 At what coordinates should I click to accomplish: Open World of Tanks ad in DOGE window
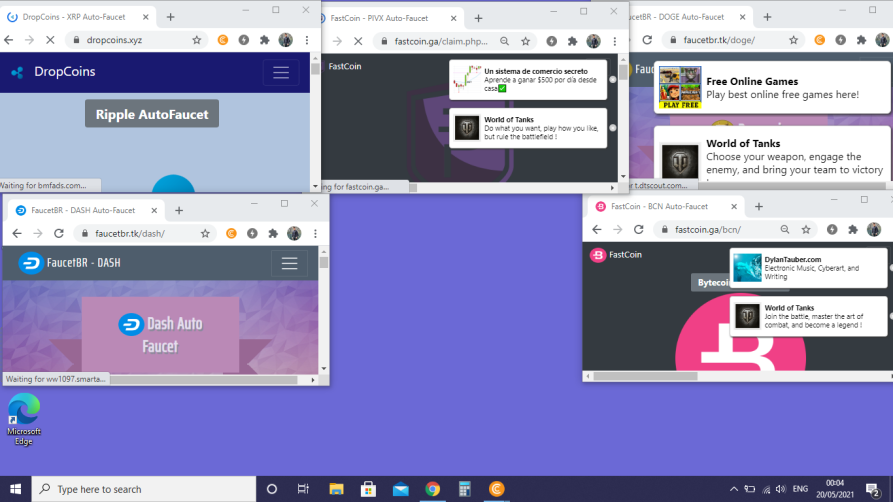772,155
